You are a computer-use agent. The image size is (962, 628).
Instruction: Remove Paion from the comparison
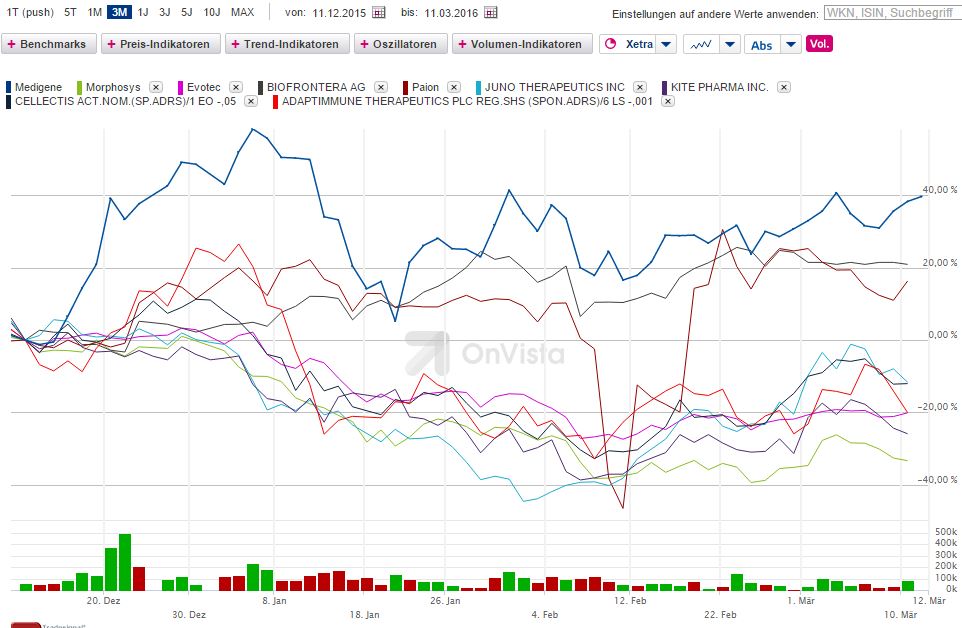click(454, 87)
